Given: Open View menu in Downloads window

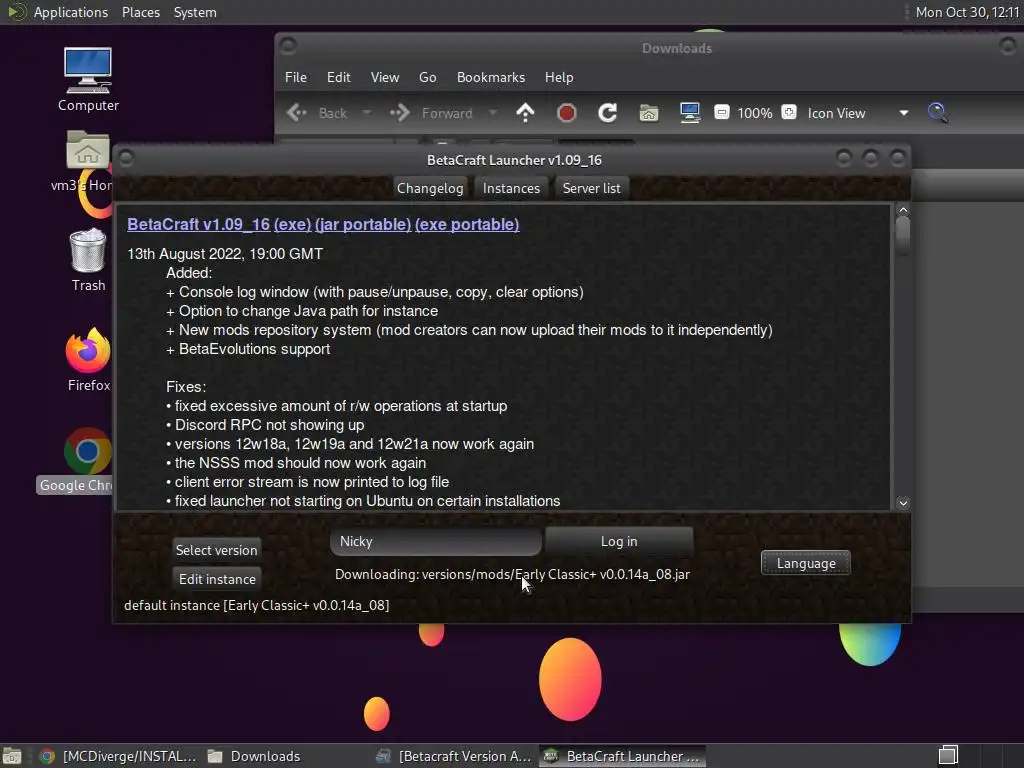Looking at the screenshot, I should pos(385,77).
